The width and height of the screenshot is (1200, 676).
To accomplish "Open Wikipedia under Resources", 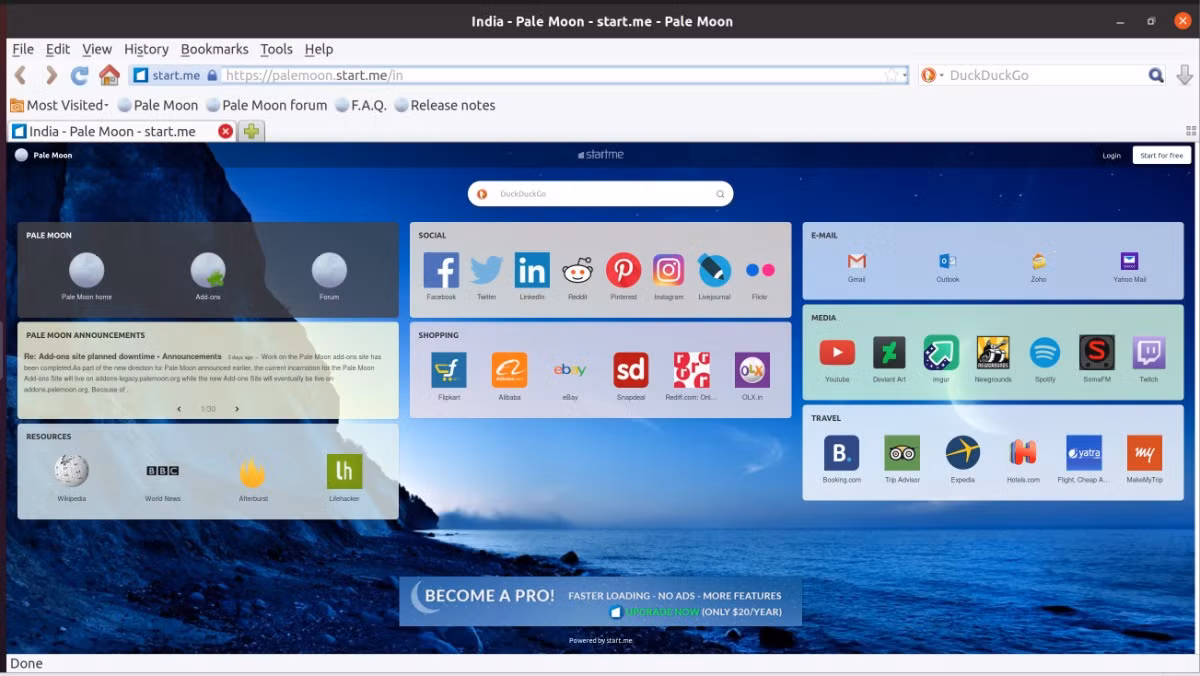I will 71,471.
